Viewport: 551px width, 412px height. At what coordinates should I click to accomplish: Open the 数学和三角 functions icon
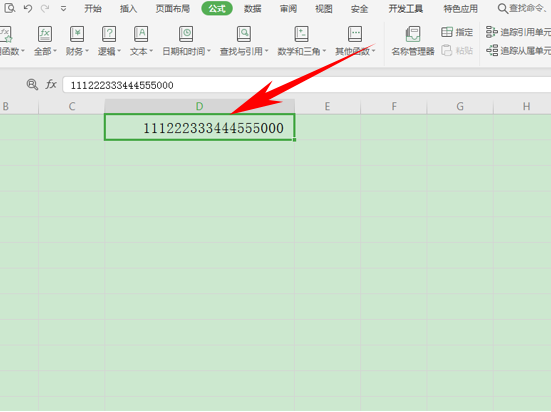click(301, 34)
